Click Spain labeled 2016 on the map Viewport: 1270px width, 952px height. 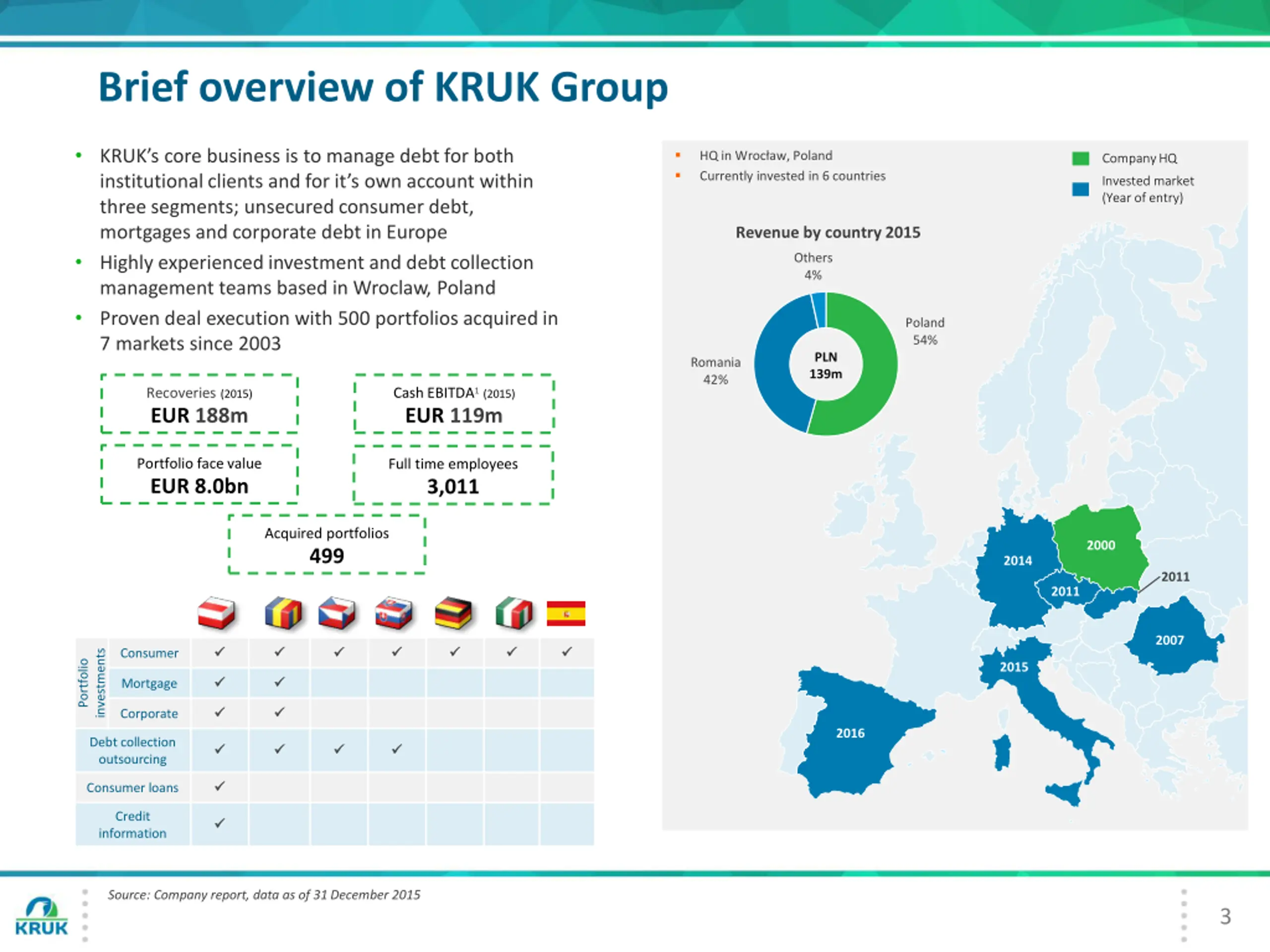tap(855, 732)
